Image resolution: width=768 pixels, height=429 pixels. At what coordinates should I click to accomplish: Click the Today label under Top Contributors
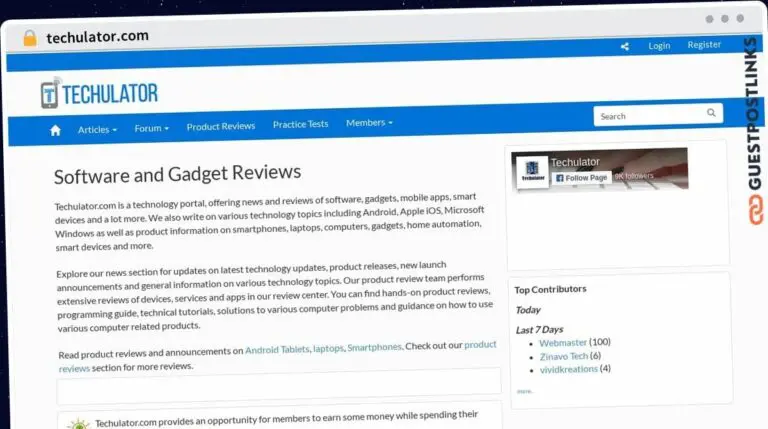[528, 310]
